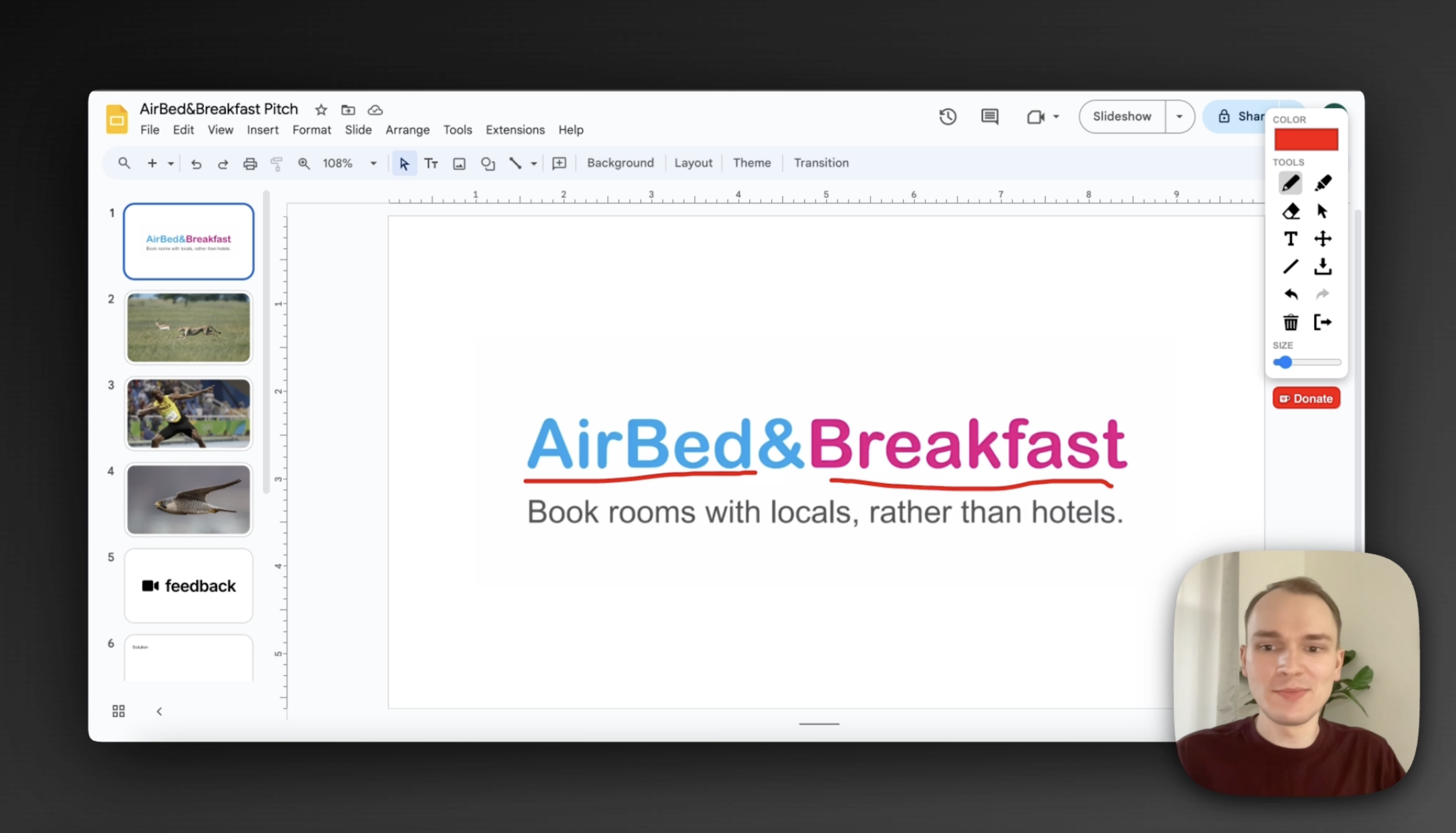Open the red color swatch
This screenshot has height=833, width=1456.
1306,139
